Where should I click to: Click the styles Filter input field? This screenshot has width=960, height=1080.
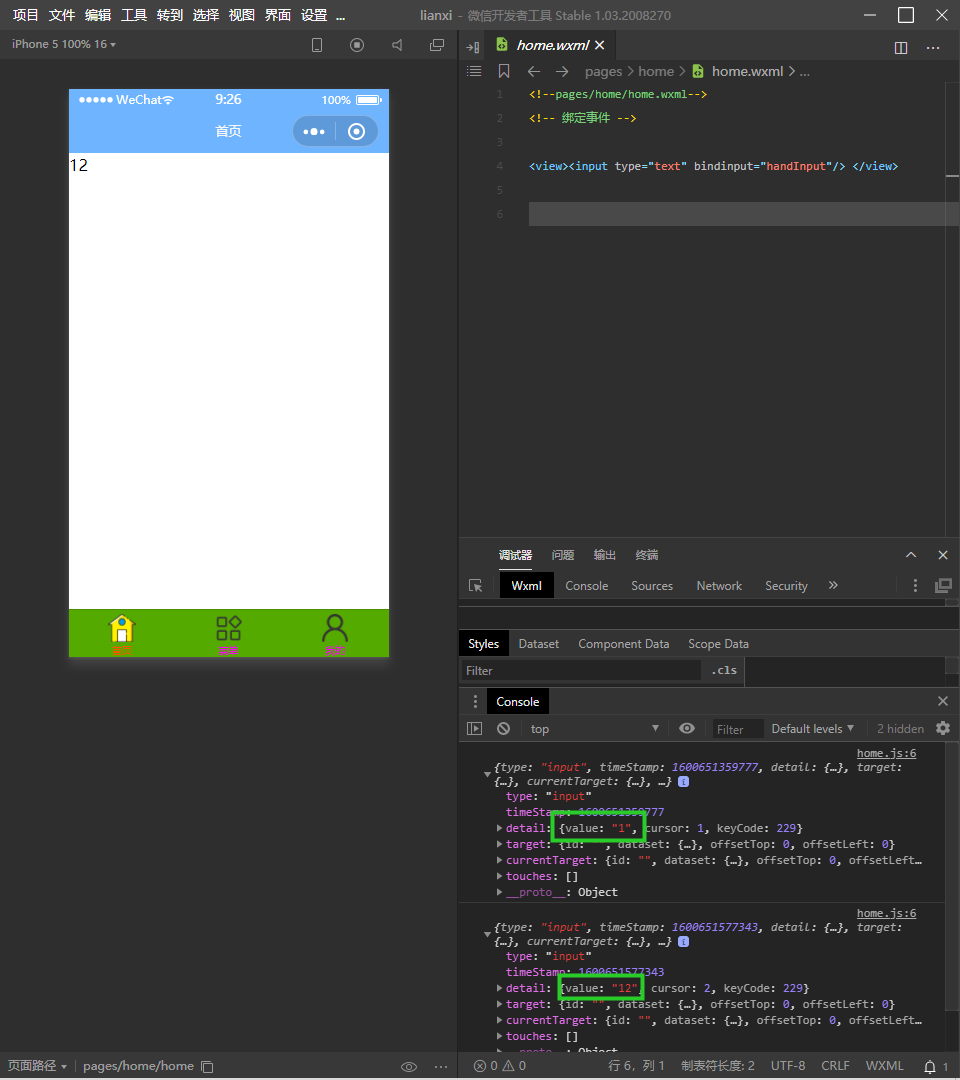pos(581,671)
